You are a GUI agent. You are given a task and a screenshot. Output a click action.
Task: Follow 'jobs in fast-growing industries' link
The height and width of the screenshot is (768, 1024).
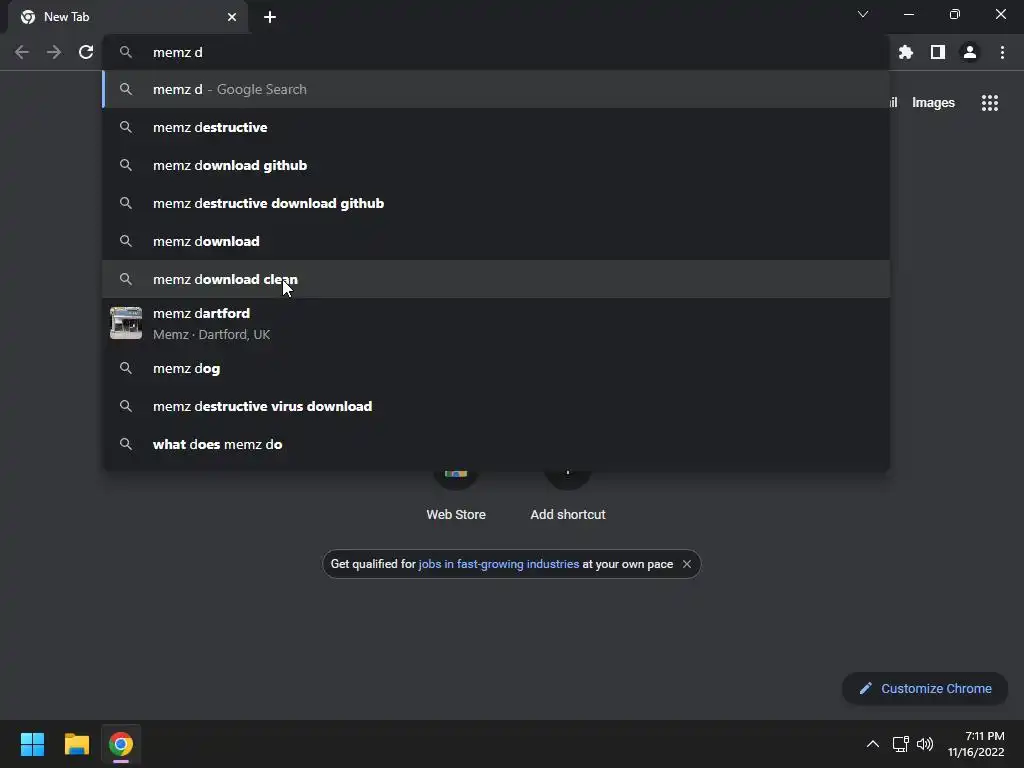(498, 564)
